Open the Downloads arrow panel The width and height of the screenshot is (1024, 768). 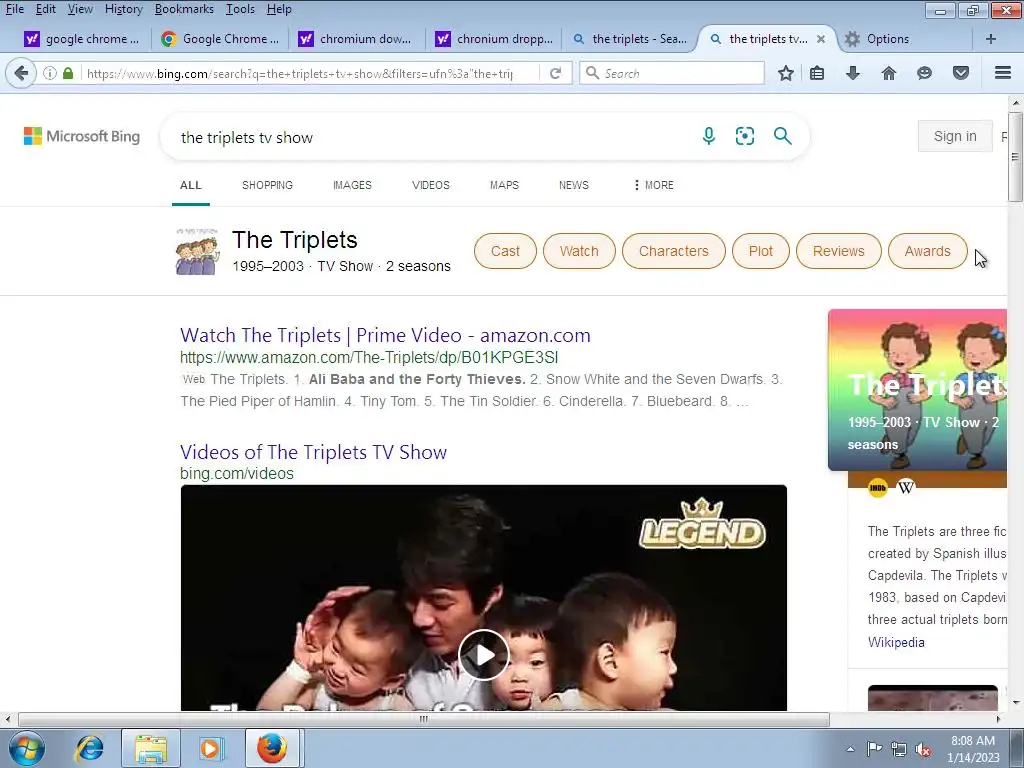point(852,73)
